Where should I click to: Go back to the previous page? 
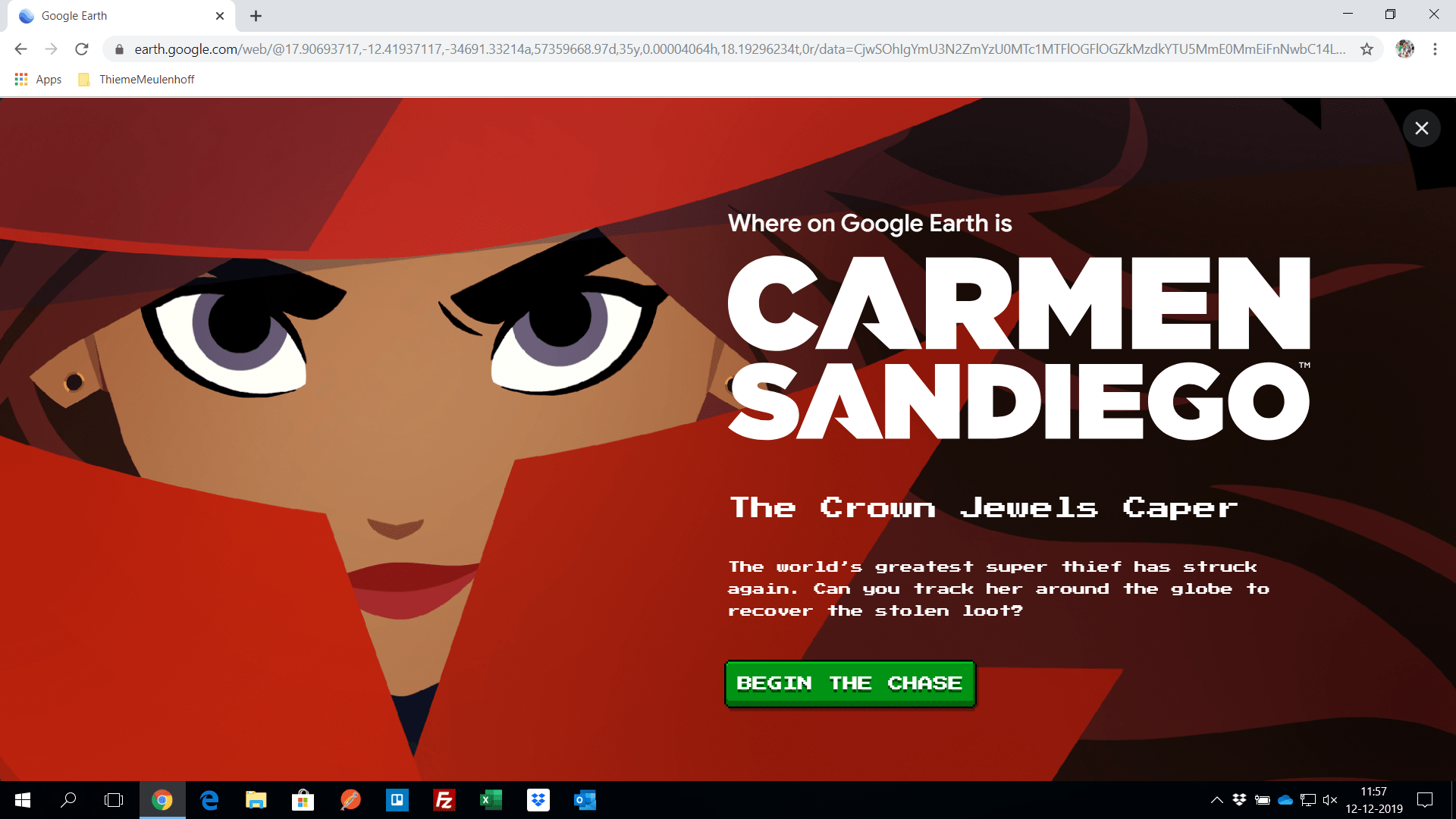tap(20, 49)
